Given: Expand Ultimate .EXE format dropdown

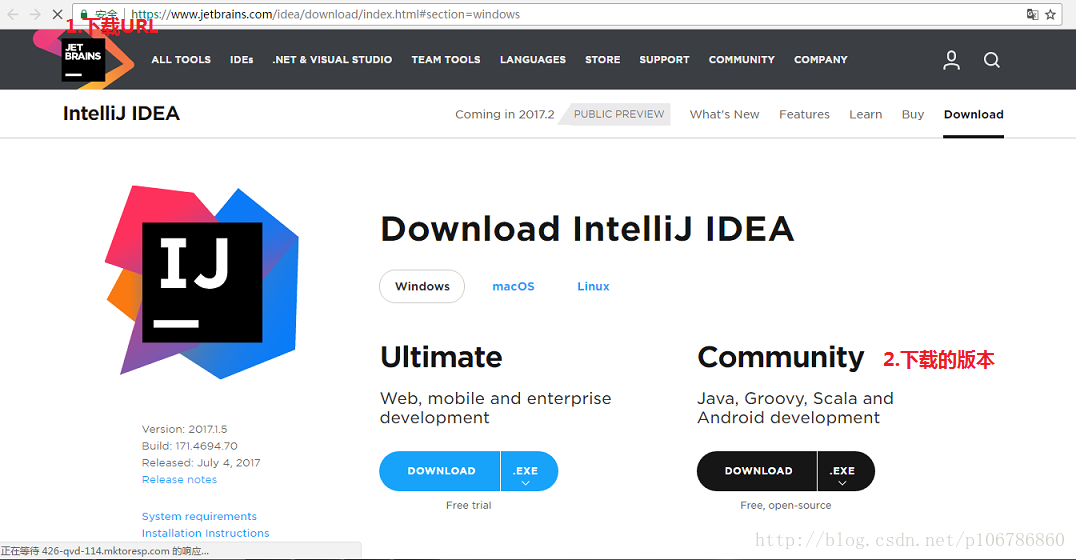Looking at the screenshot, I should click(529, 471).
